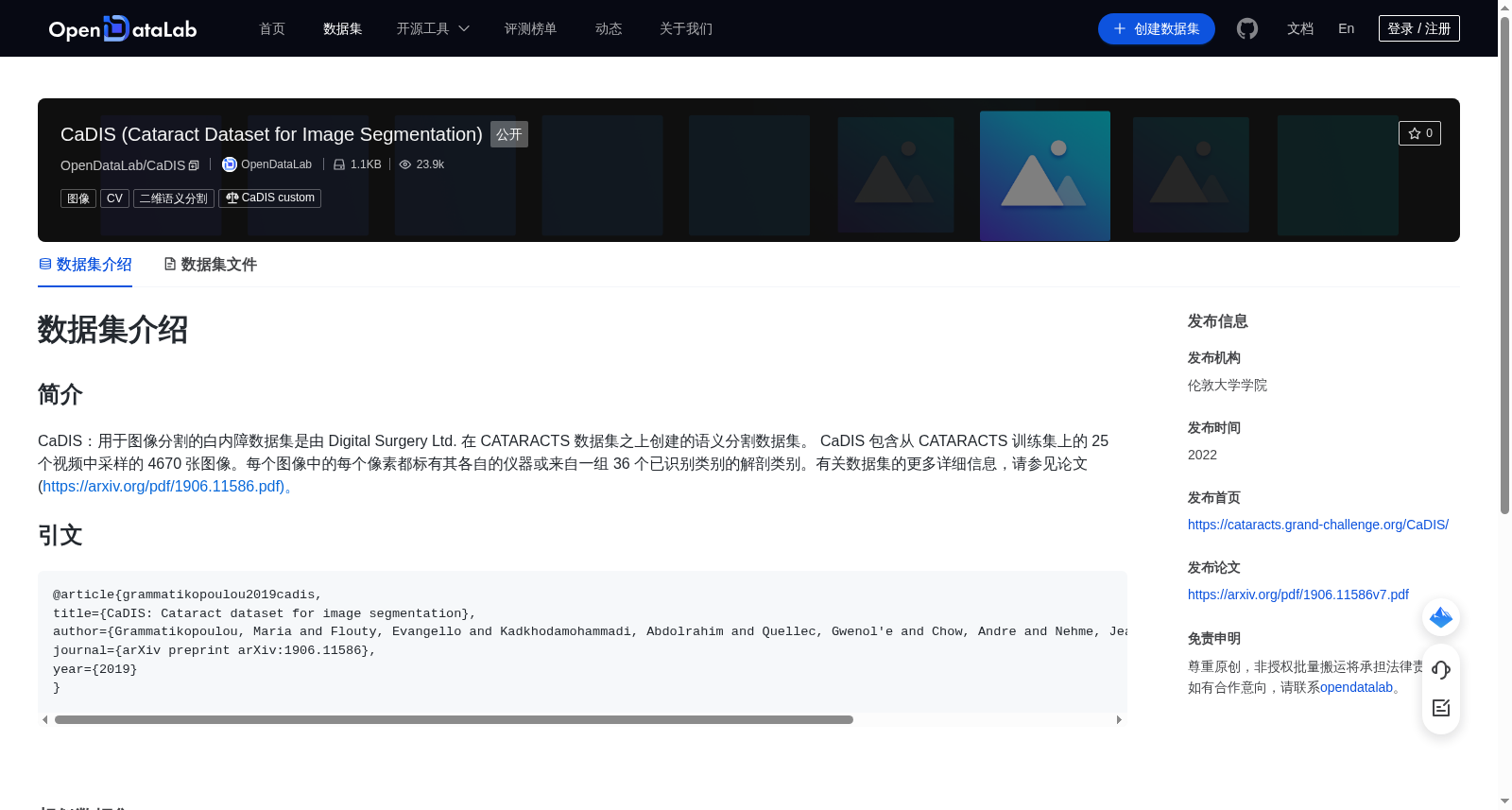This screenshot has width=1512, height=810.
Task: Click the 1.1KB dataset size indicator
Action: click(357, 164)
